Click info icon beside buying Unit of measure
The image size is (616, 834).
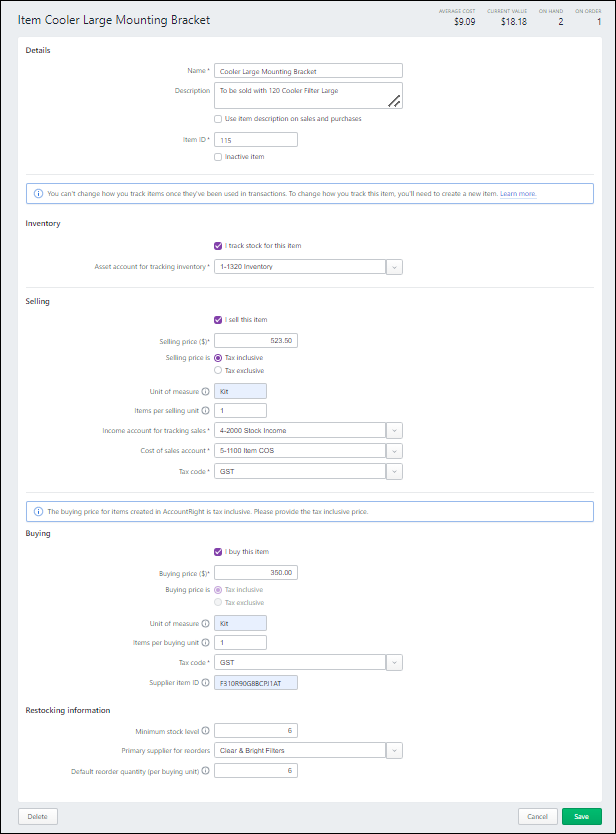(206, 622)
